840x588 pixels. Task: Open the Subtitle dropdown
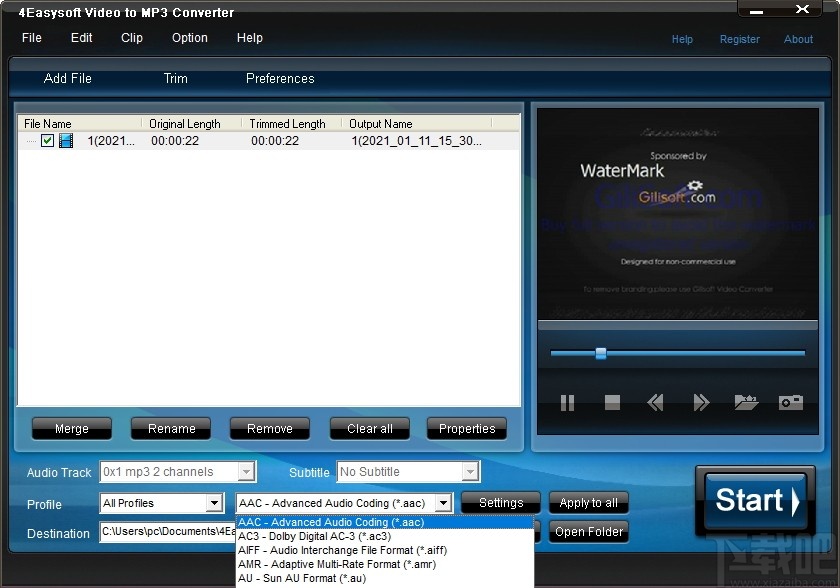(x=472, y=471)
